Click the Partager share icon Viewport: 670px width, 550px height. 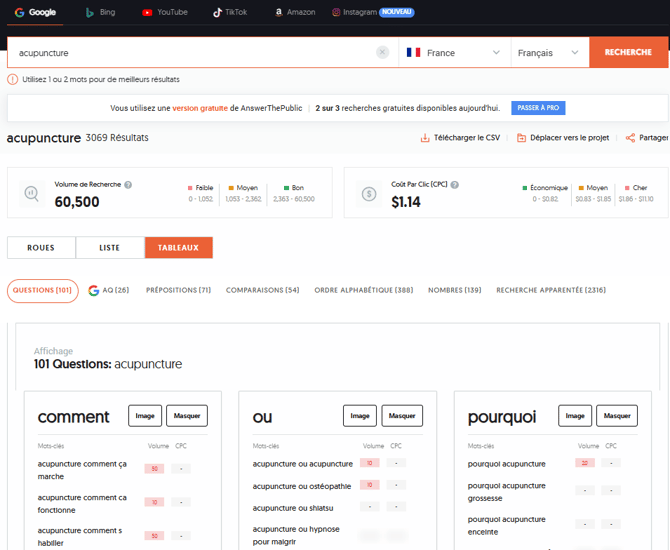[630, 138]
